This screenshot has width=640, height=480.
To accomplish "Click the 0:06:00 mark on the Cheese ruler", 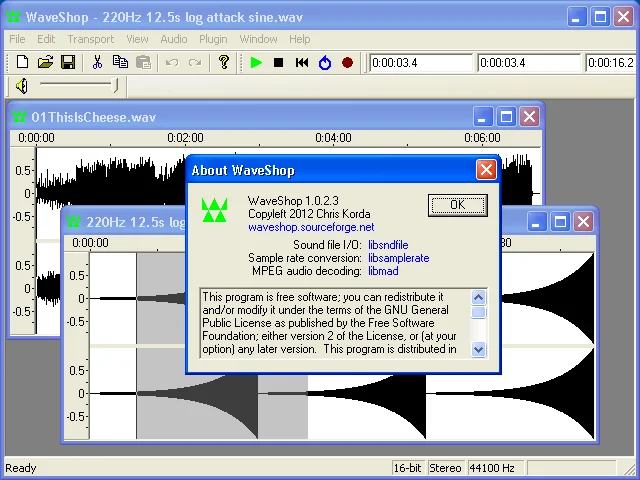I will coord(482,138).
